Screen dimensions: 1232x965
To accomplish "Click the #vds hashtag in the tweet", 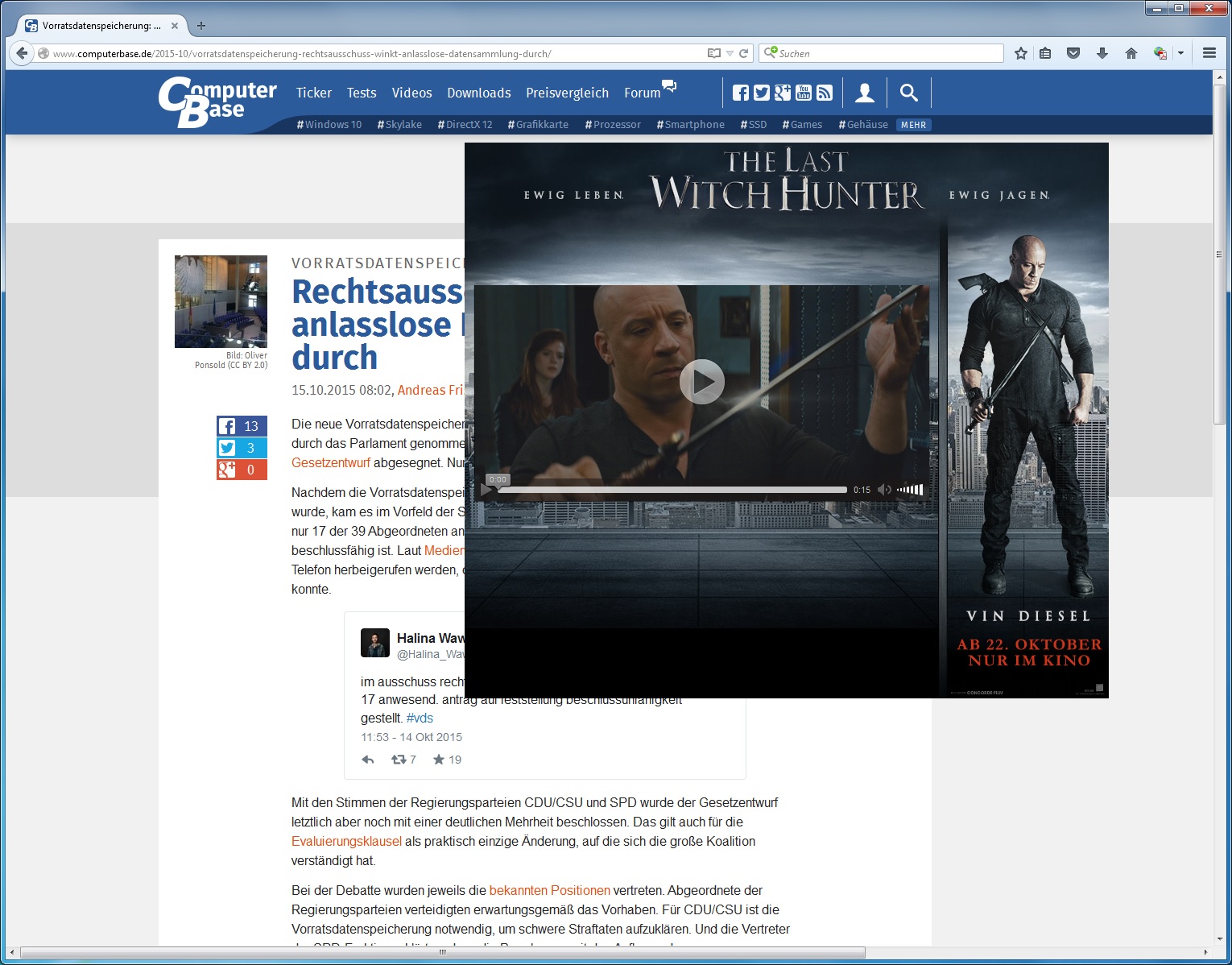I will pyautogui.click(x=420, y=718).
